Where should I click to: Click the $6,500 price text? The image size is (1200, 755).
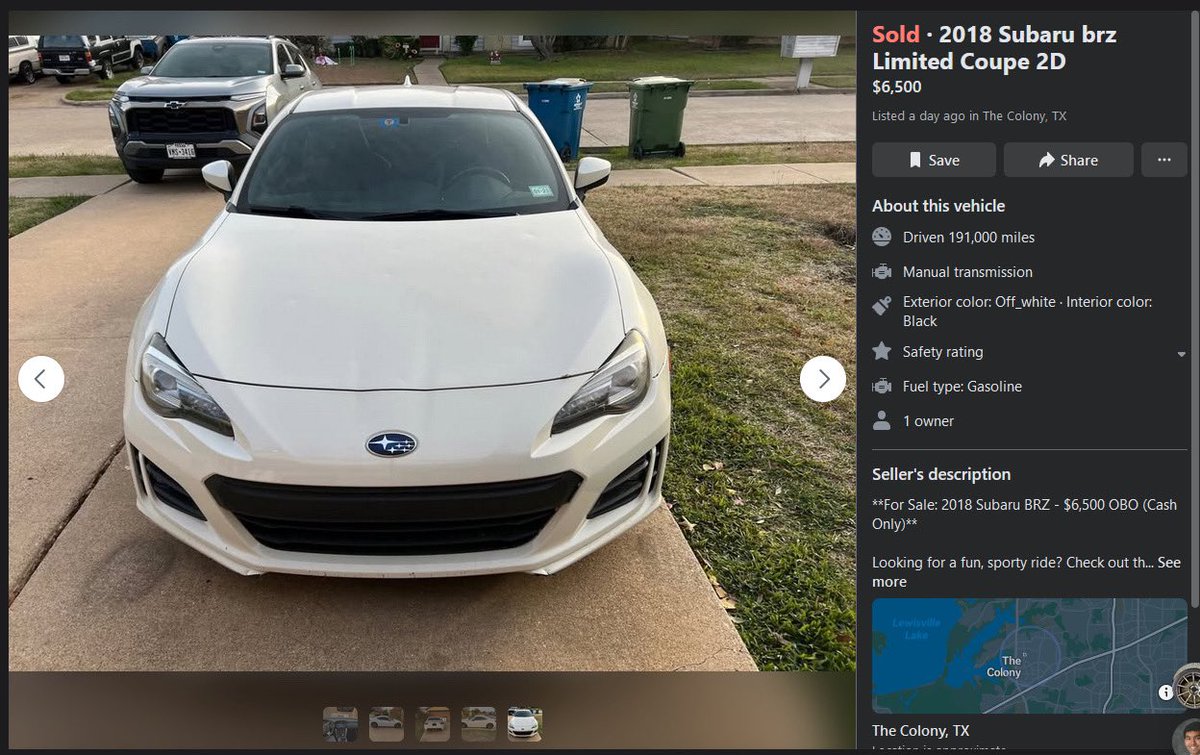(x=897, y=87)
